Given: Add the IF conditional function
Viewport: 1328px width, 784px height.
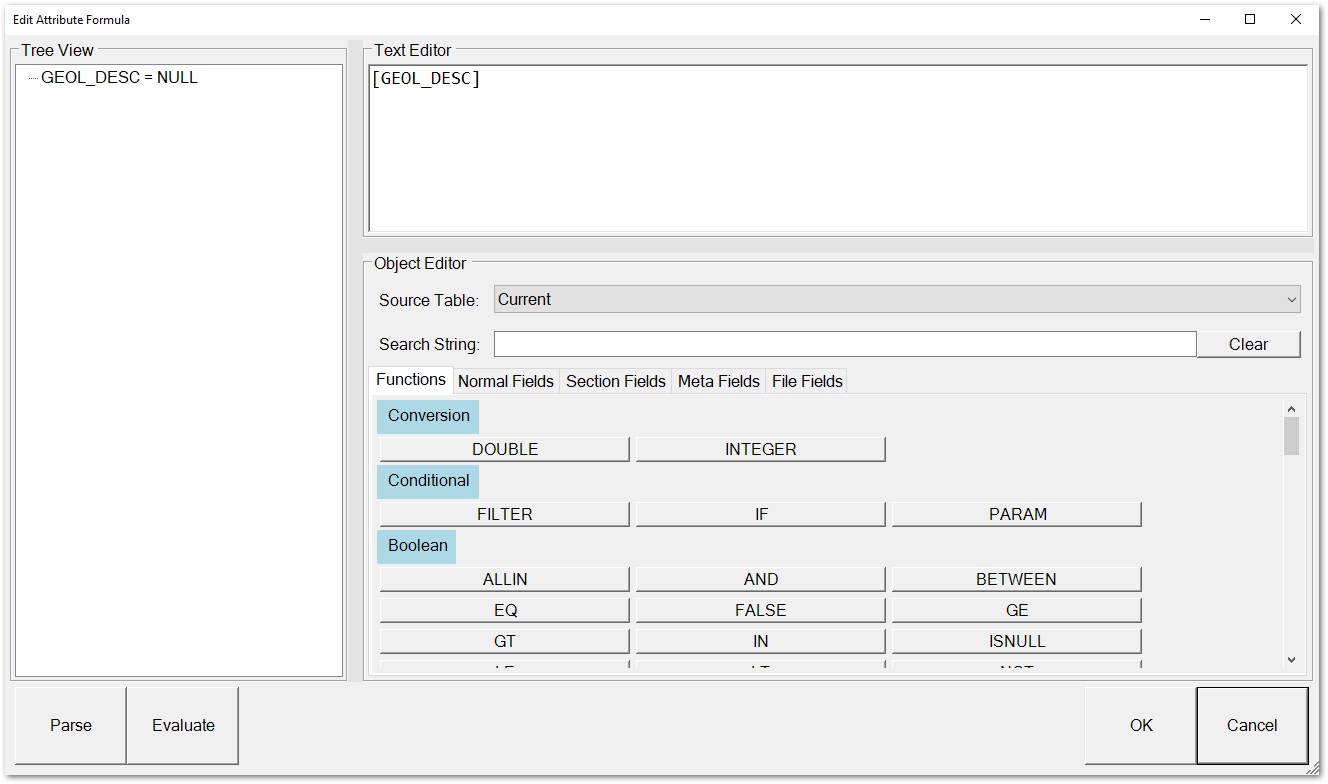Looking at the screenshot, I should (760, 513).
